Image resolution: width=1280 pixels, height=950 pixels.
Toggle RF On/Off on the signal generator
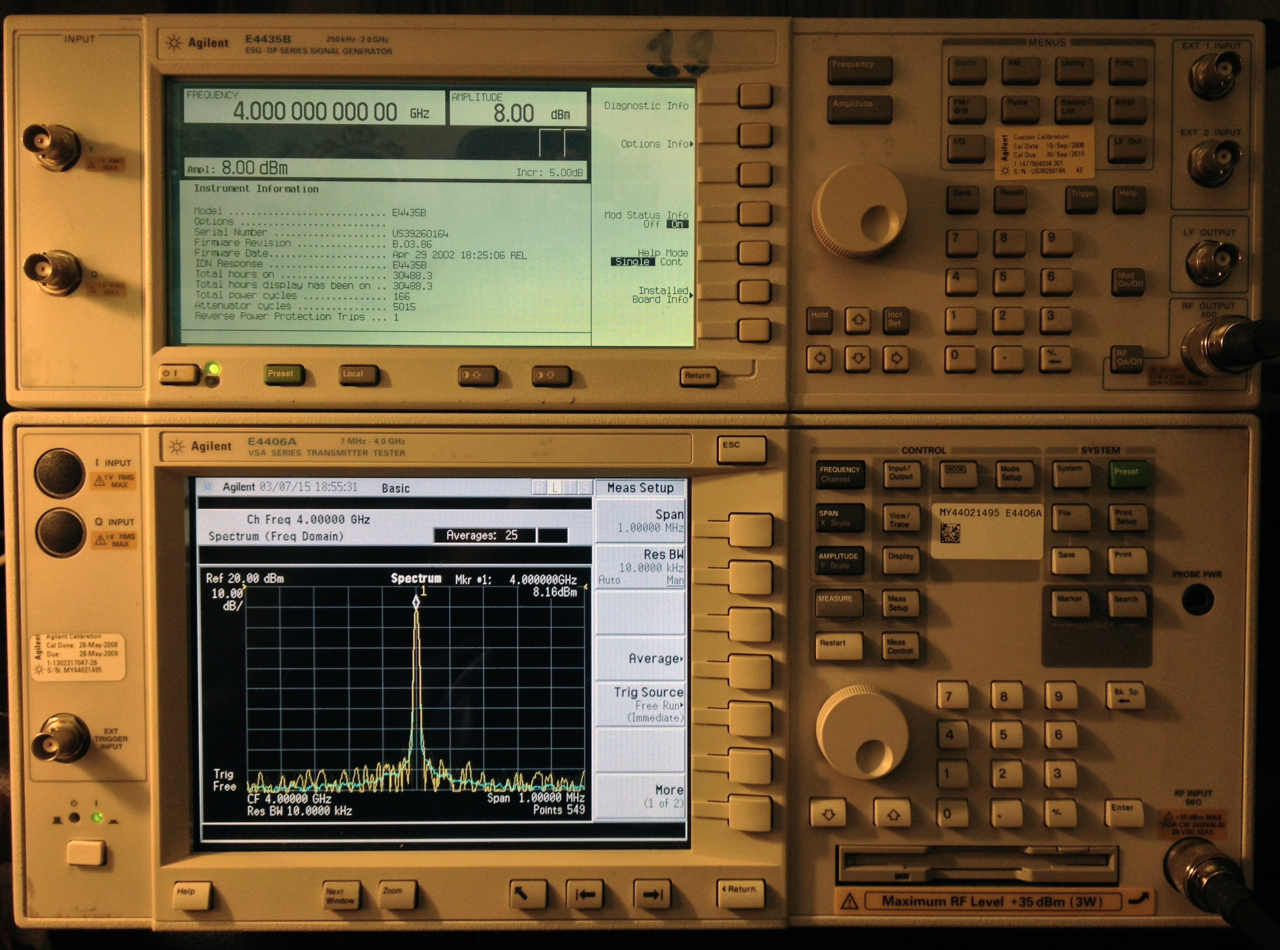(1126, 358)
